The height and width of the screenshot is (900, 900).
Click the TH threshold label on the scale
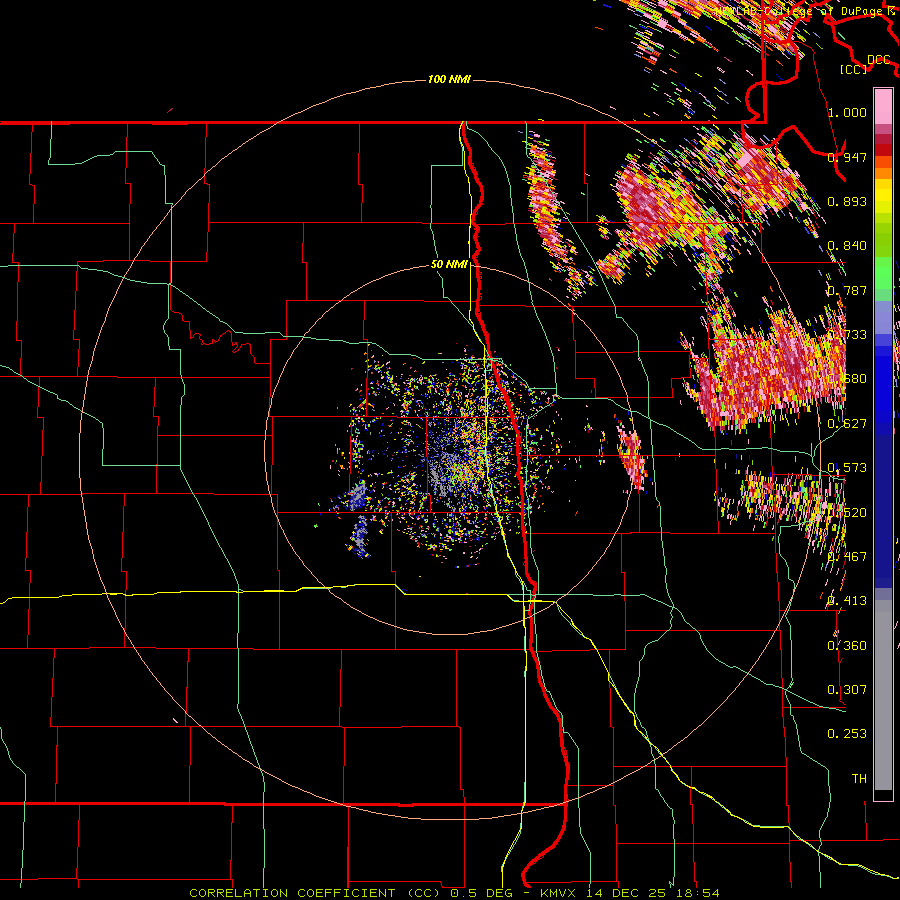(859, 779)
